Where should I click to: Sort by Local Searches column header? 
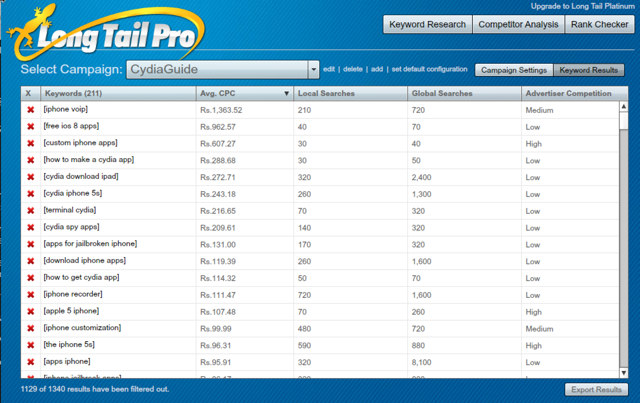point(351,94)
